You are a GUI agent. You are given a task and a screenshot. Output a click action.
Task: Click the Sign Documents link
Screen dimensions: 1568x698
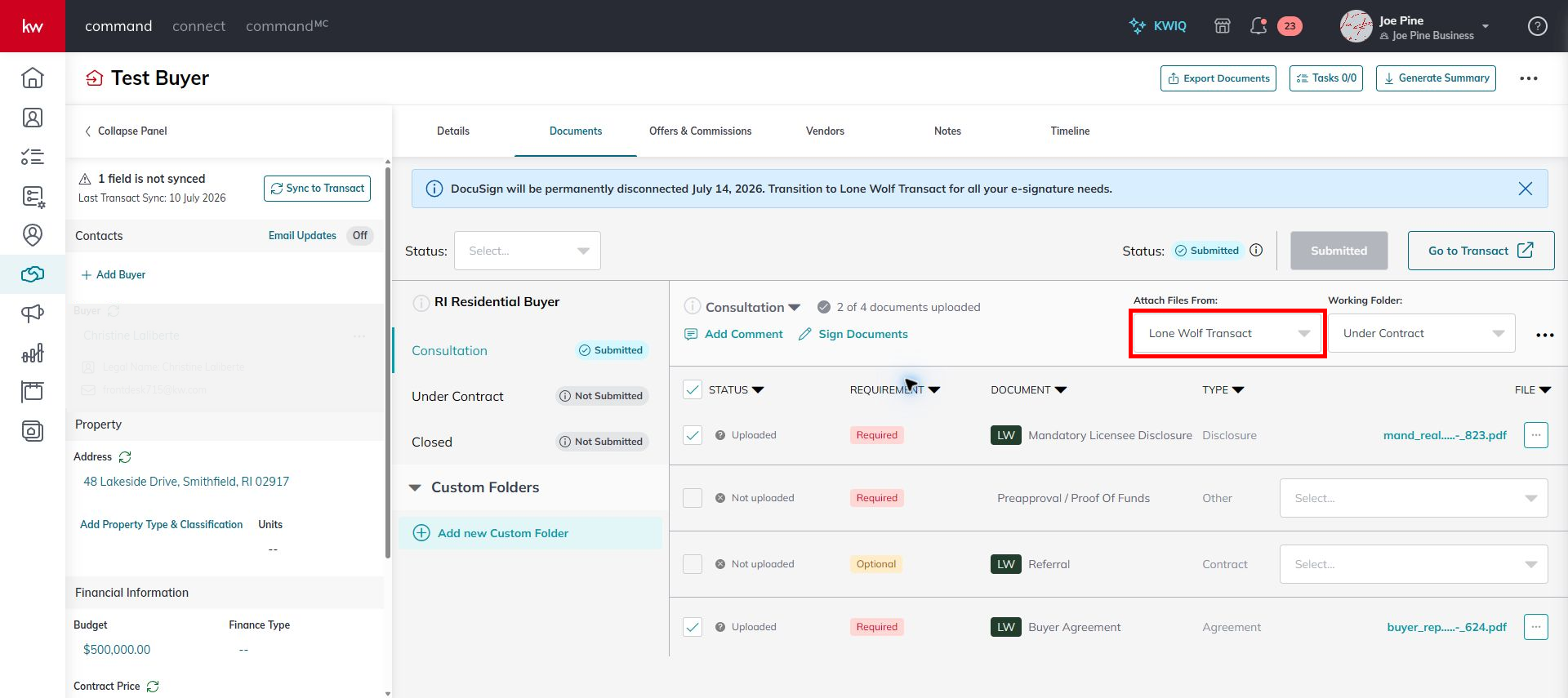[x=853, y=334]
